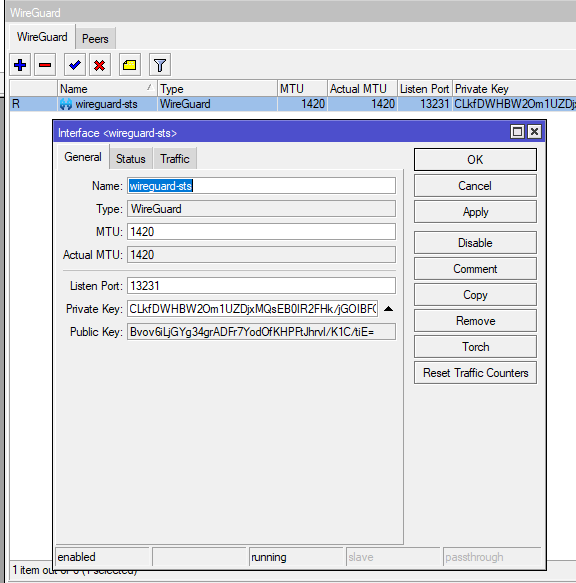
Task: Sort by the Actual MTU column header
Action: click(362, 88)
